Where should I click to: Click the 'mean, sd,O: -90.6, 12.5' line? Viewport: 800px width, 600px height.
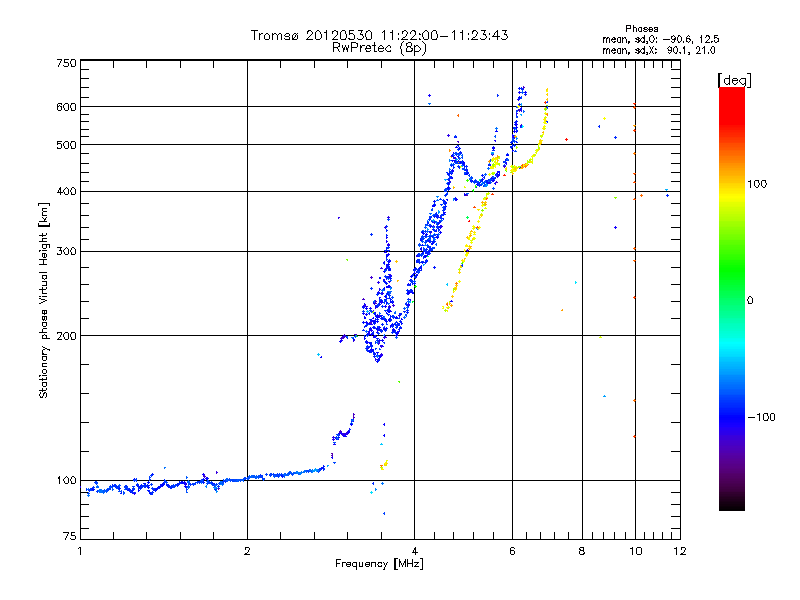pos(661,39)
